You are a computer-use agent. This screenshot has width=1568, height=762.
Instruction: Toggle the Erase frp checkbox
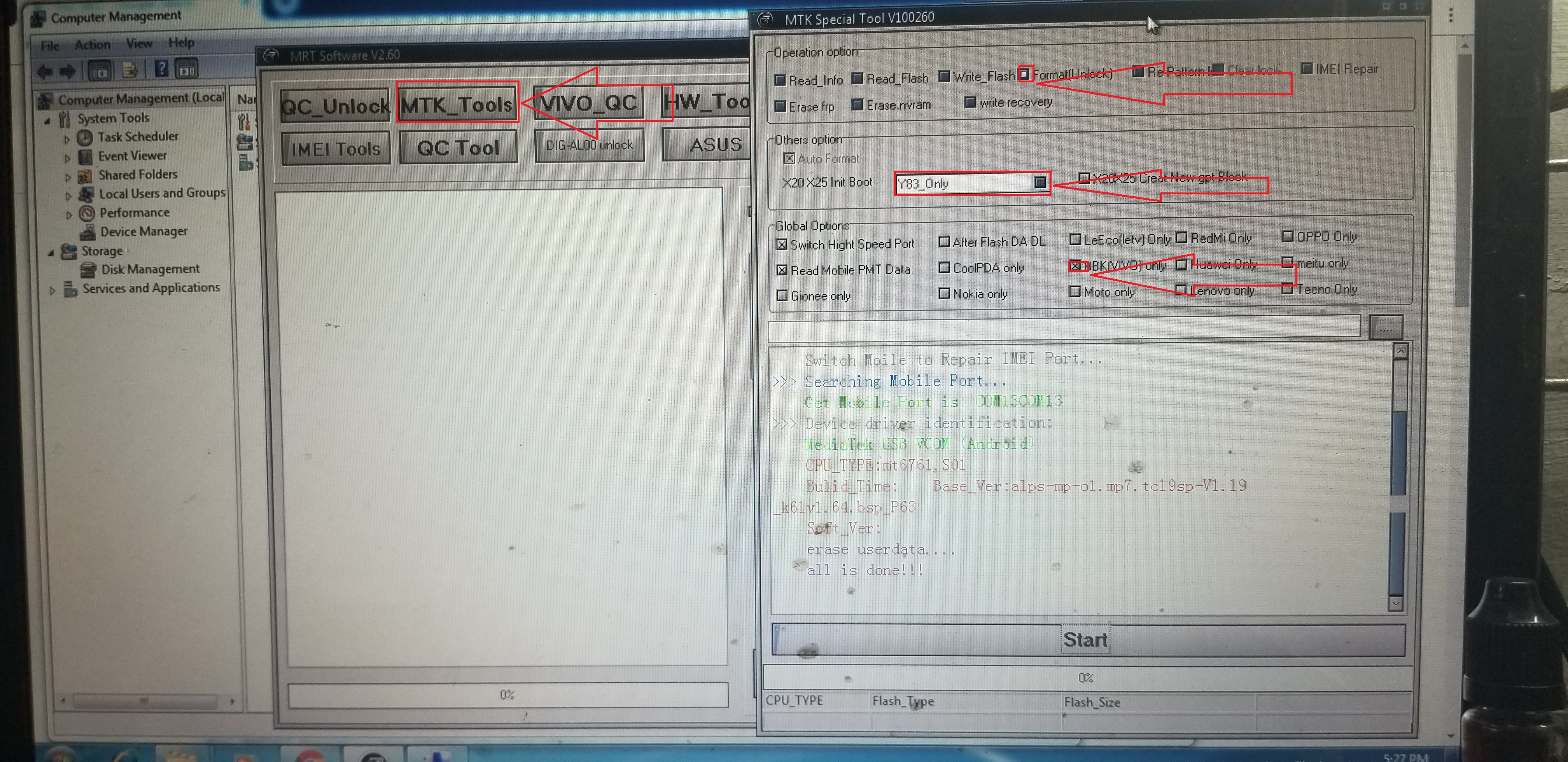[780, 107]
